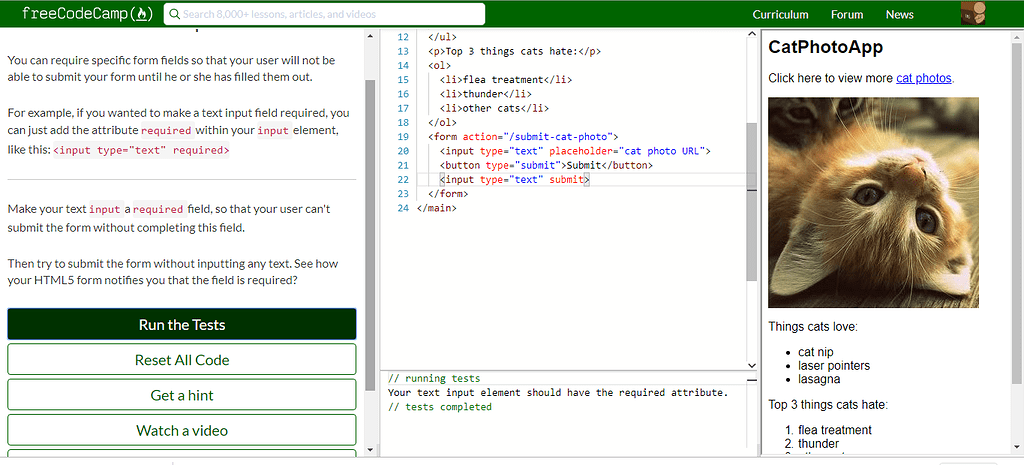Screen dimensions: 1024x465
Task: Click the Get a hint button
Action: (182, 395)
